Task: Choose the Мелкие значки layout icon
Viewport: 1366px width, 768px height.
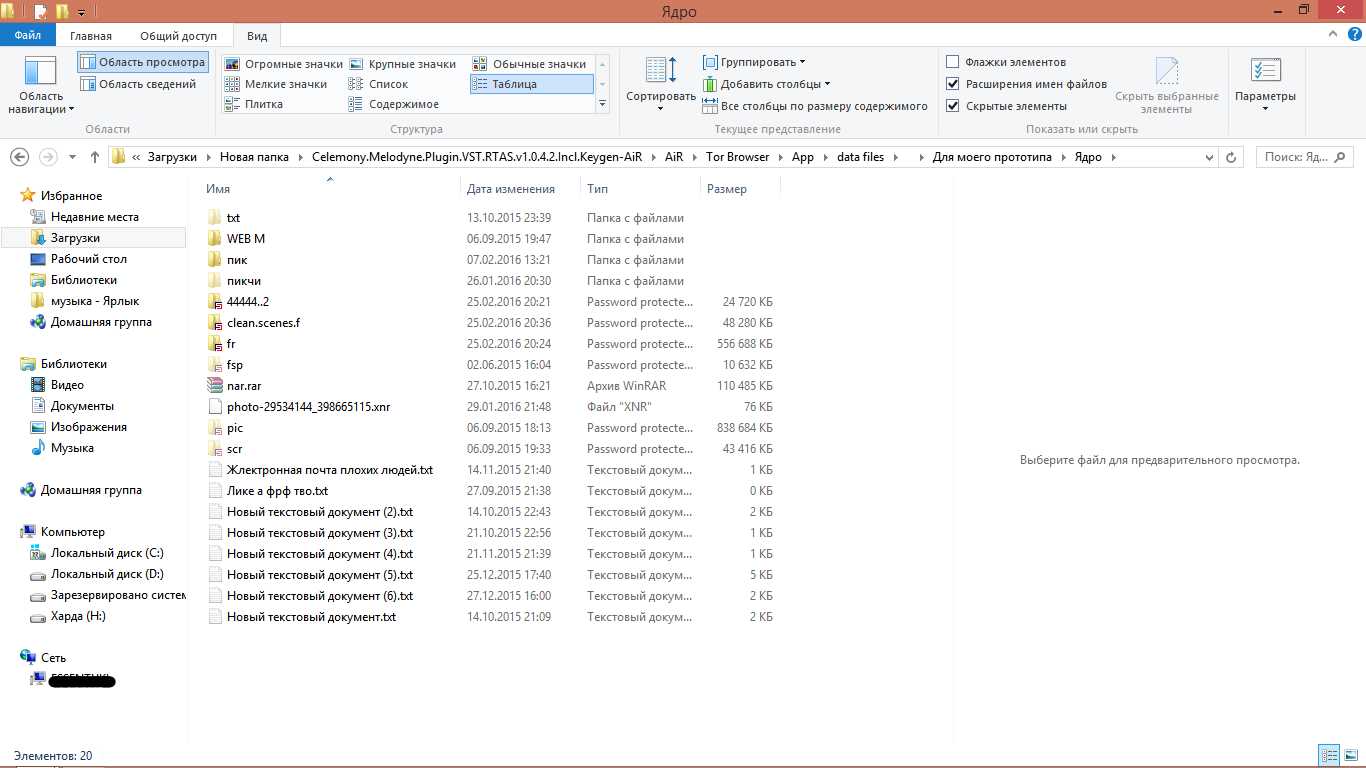Action: click(232, 84)
